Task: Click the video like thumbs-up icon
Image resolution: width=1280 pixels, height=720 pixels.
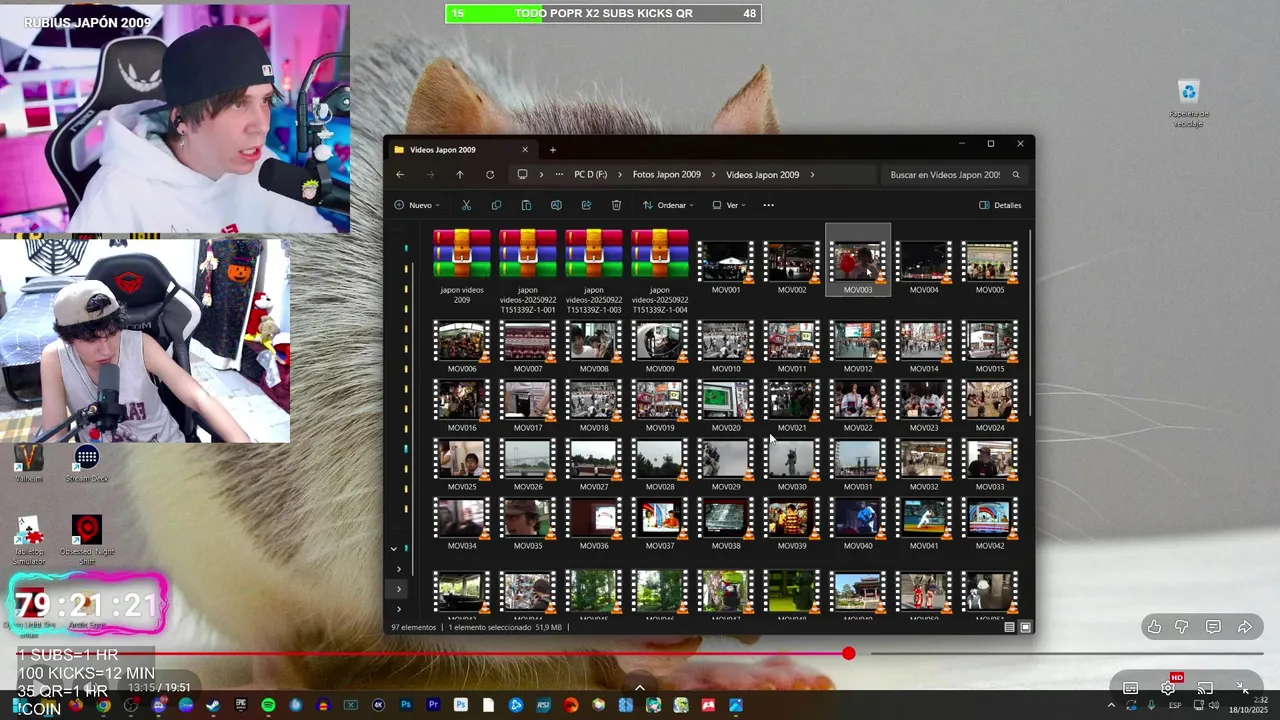Action: (1154, 627)
